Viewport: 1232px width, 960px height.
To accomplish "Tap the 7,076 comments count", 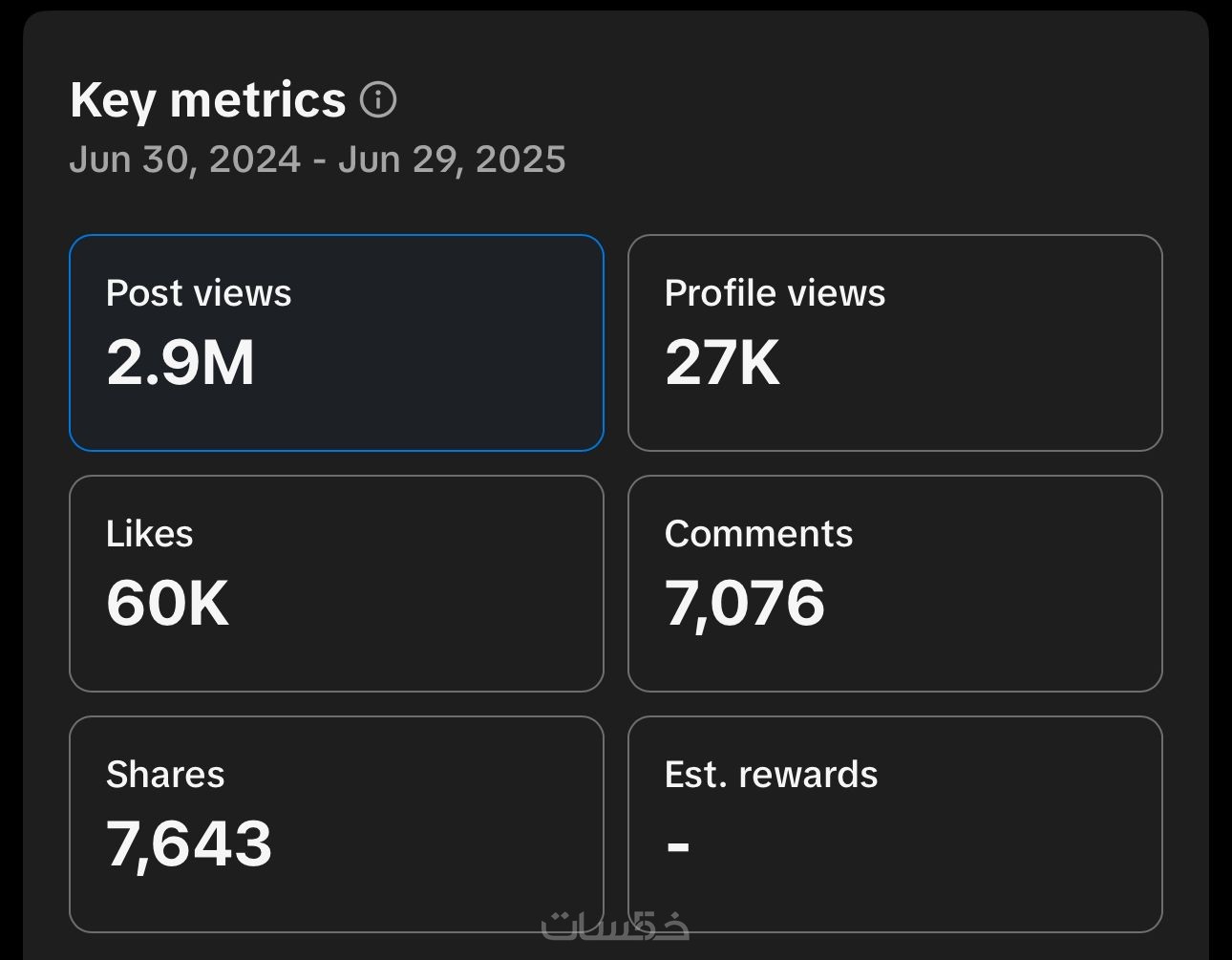I will (744, 604).
